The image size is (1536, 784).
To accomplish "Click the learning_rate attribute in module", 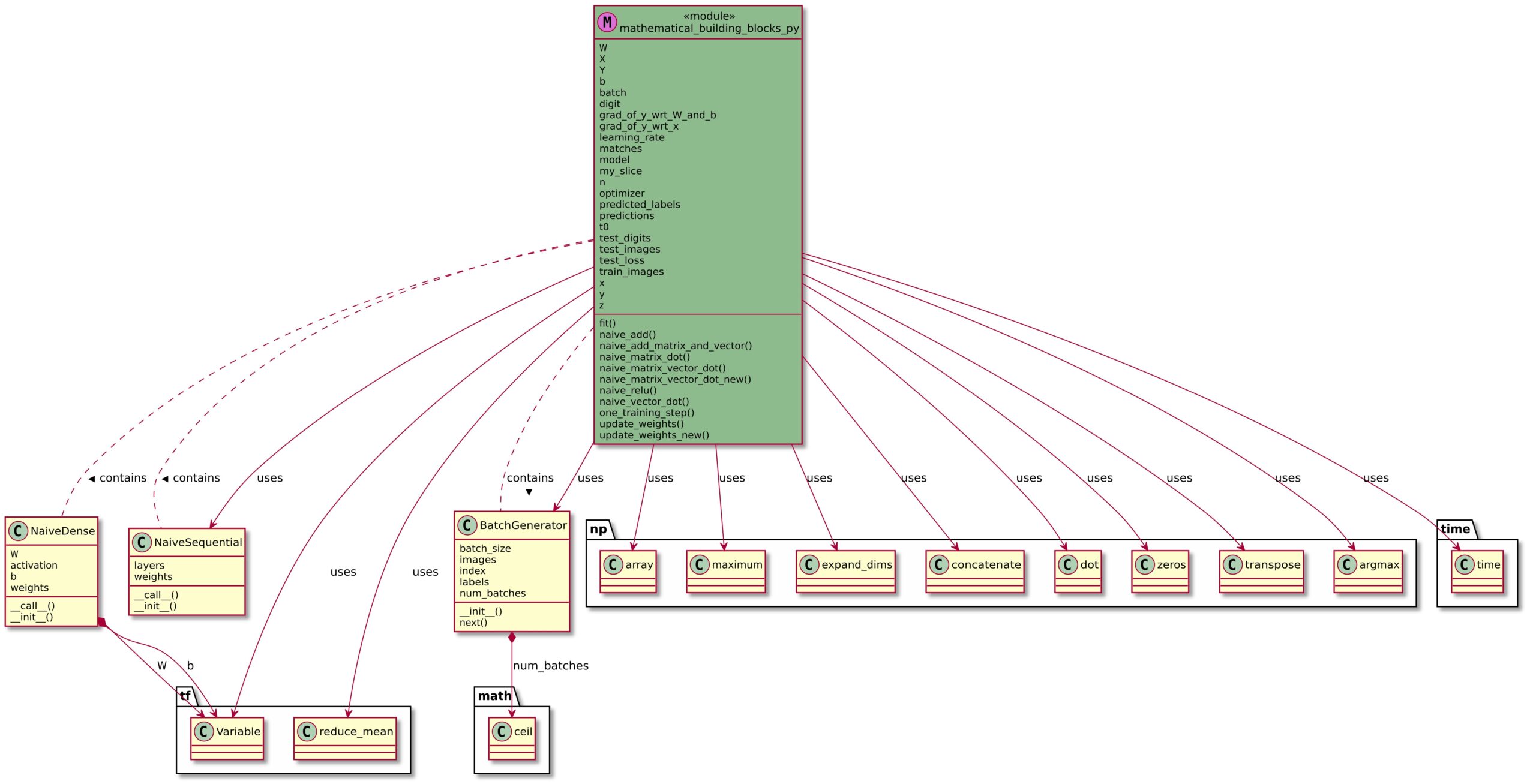I will click(632, 137).
